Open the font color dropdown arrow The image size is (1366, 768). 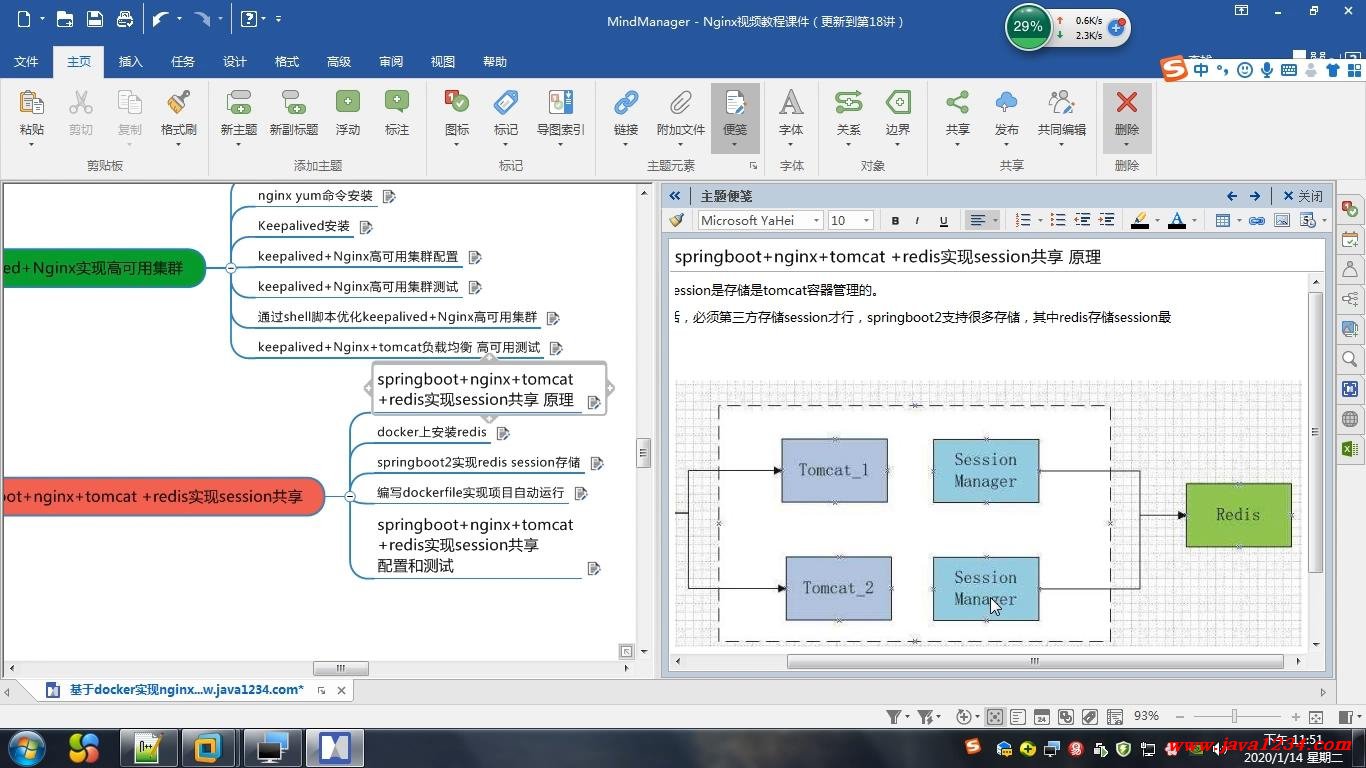[x=1194, y=221]
